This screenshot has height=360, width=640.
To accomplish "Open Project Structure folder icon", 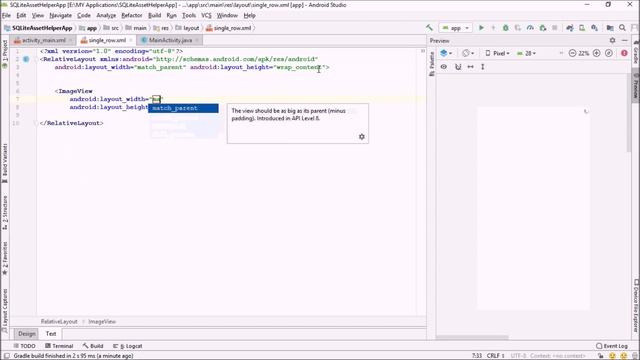I will tap(610, 28).
